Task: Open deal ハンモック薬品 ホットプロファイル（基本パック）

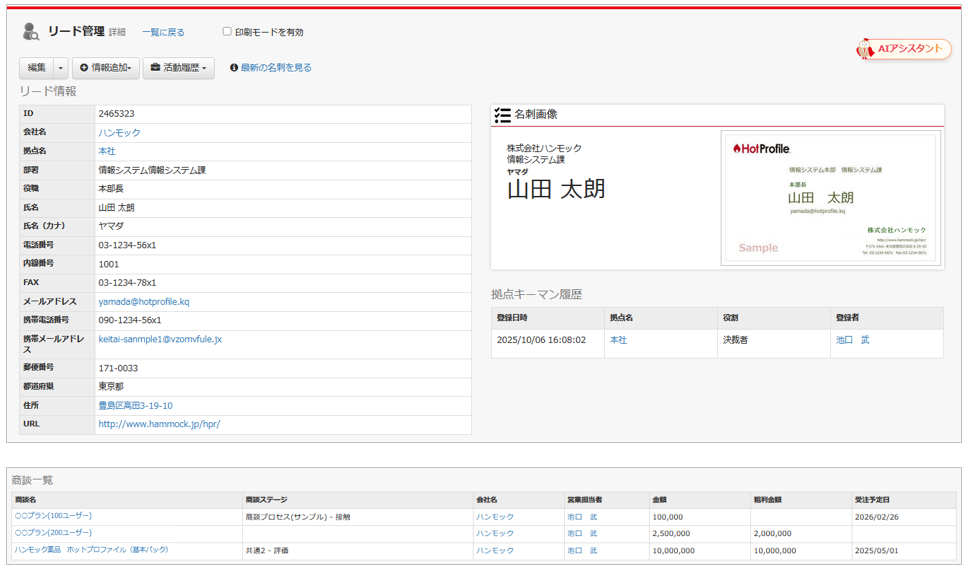Action: pos(91,550)
